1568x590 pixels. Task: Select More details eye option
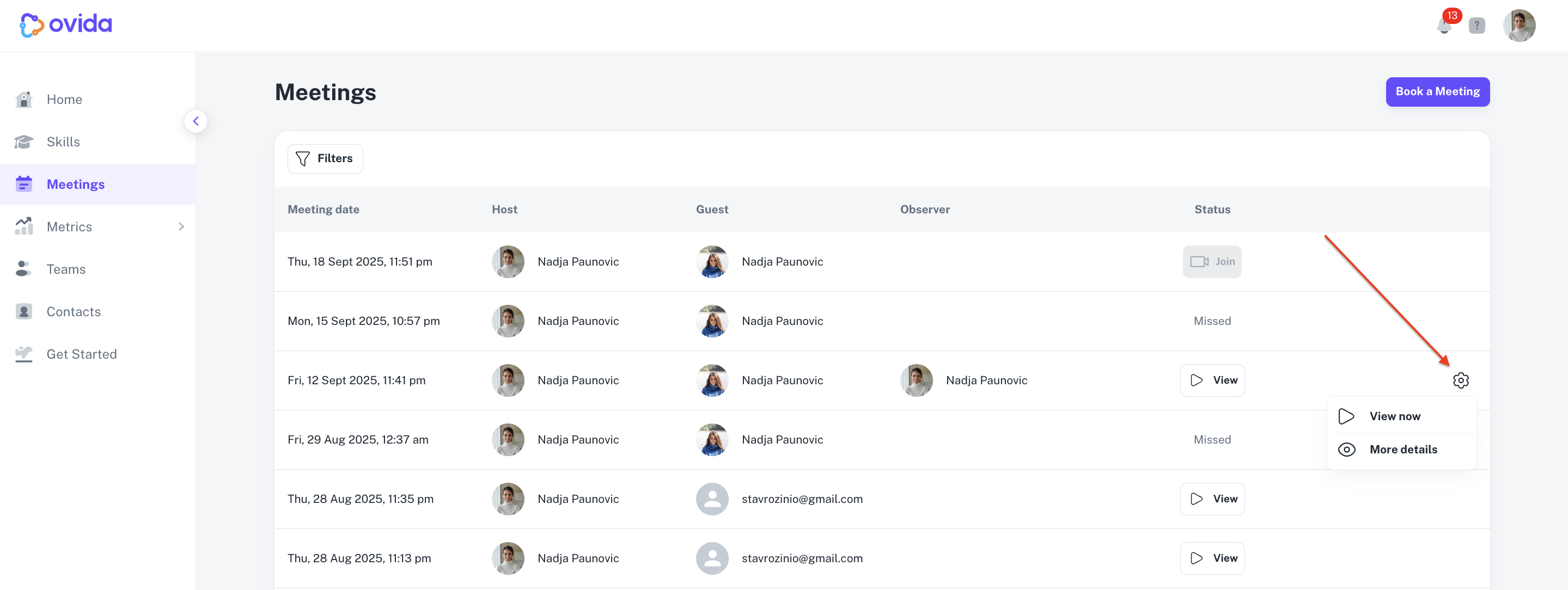pos(1401,450)
